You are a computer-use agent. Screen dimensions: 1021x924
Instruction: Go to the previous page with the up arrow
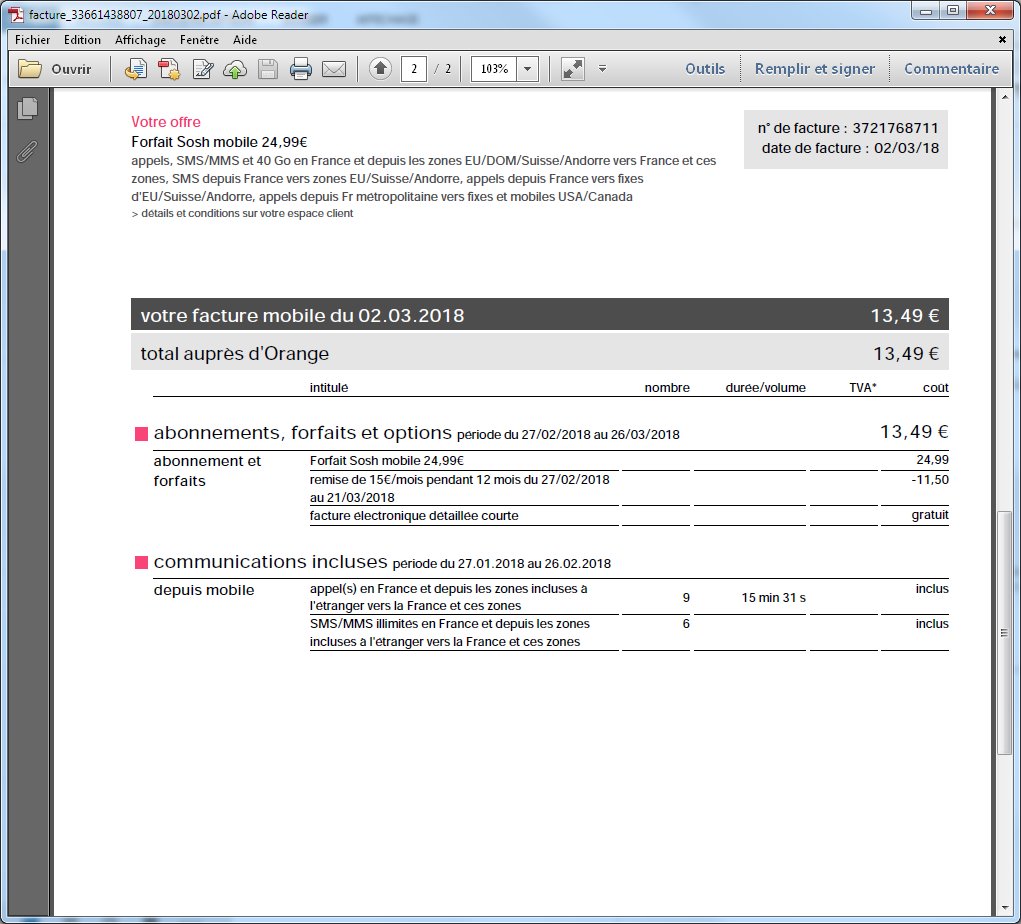click(379, 69)
